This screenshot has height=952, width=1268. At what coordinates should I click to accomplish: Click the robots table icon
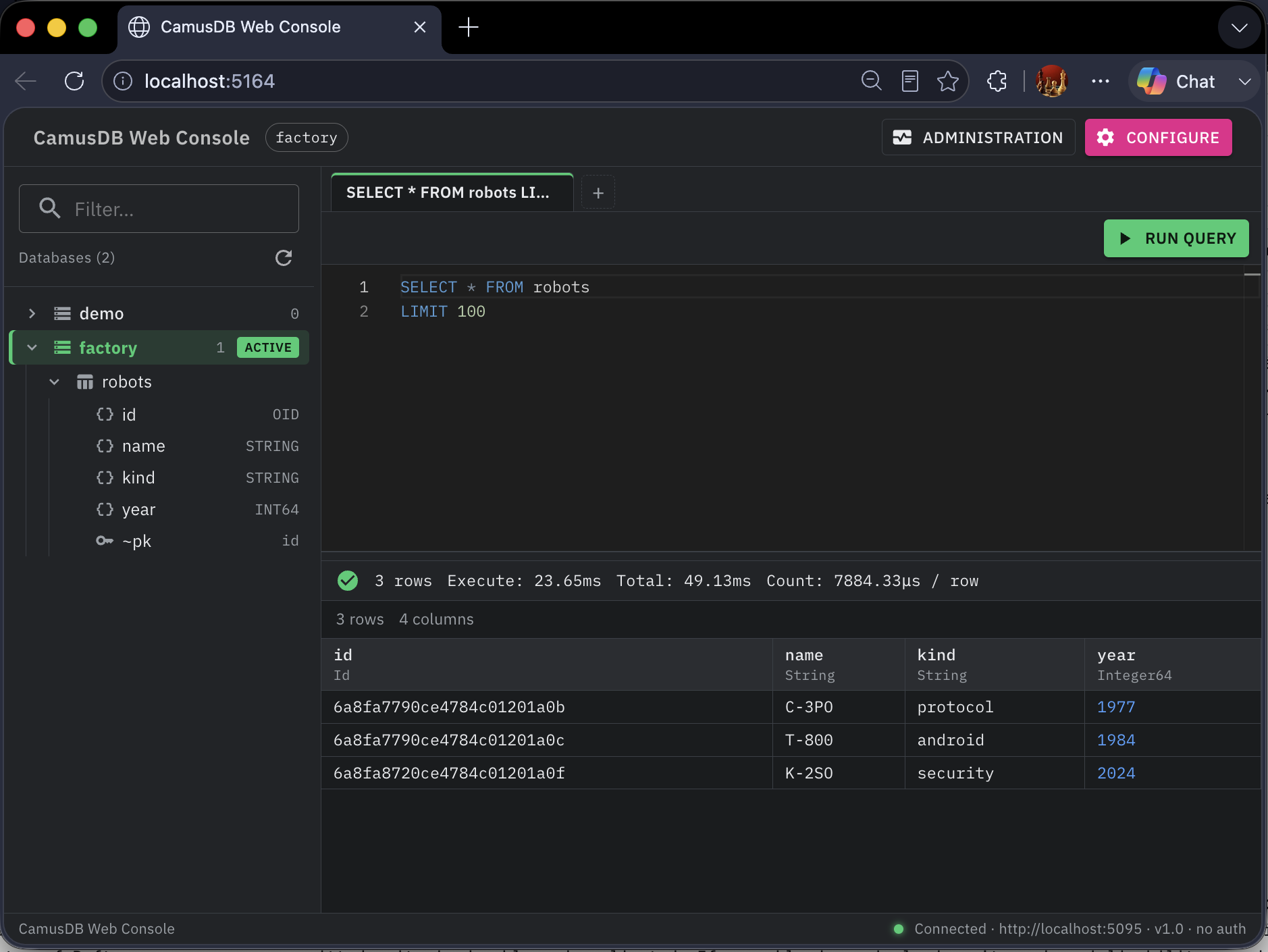click(85, 382)
